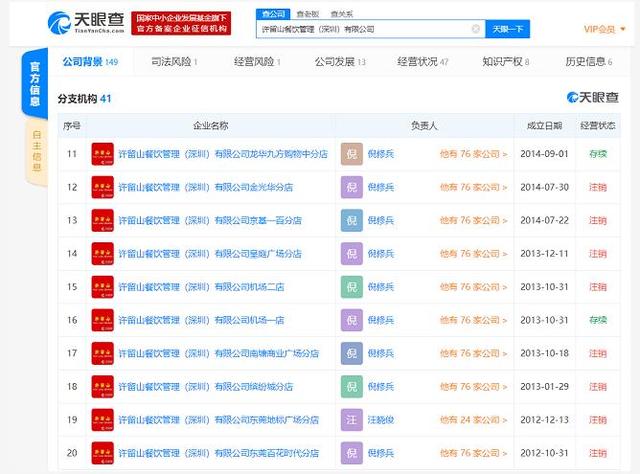Open company logo thumbnail in row 15
This screenshot has height=474, width=640.
(x=102, y=287)
